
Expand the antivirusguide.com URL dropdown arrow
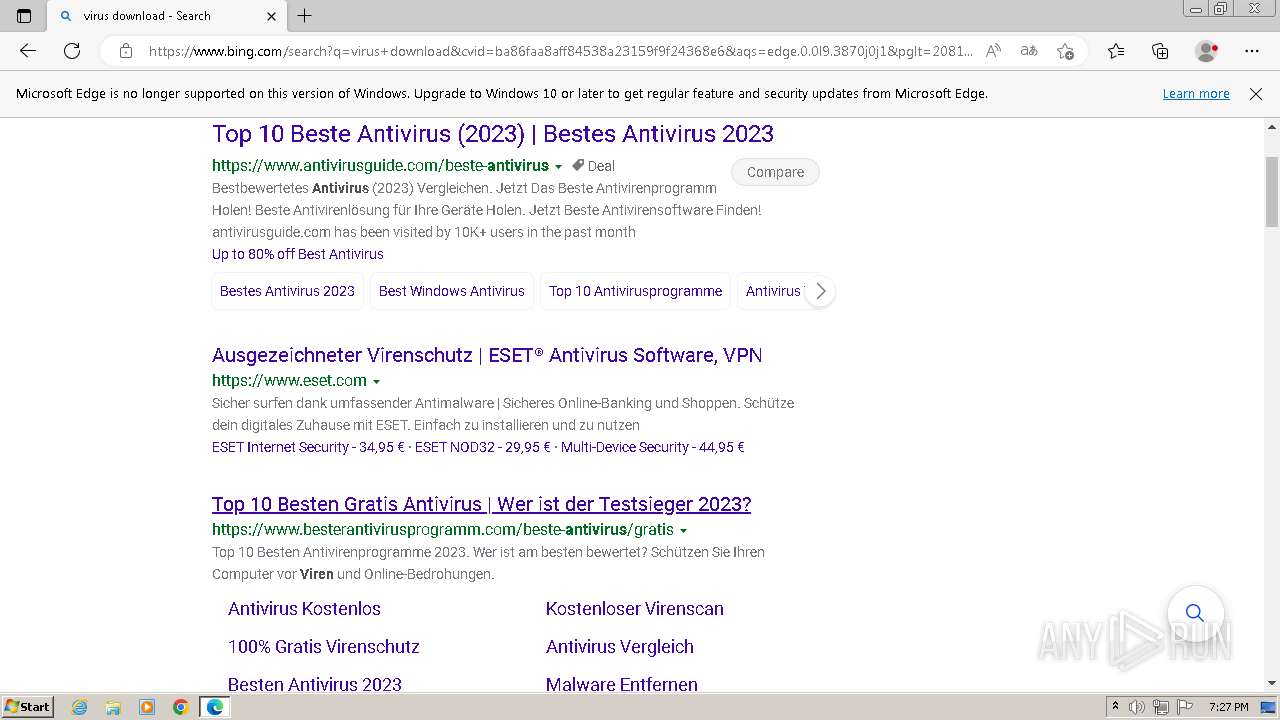coord(558,167)
